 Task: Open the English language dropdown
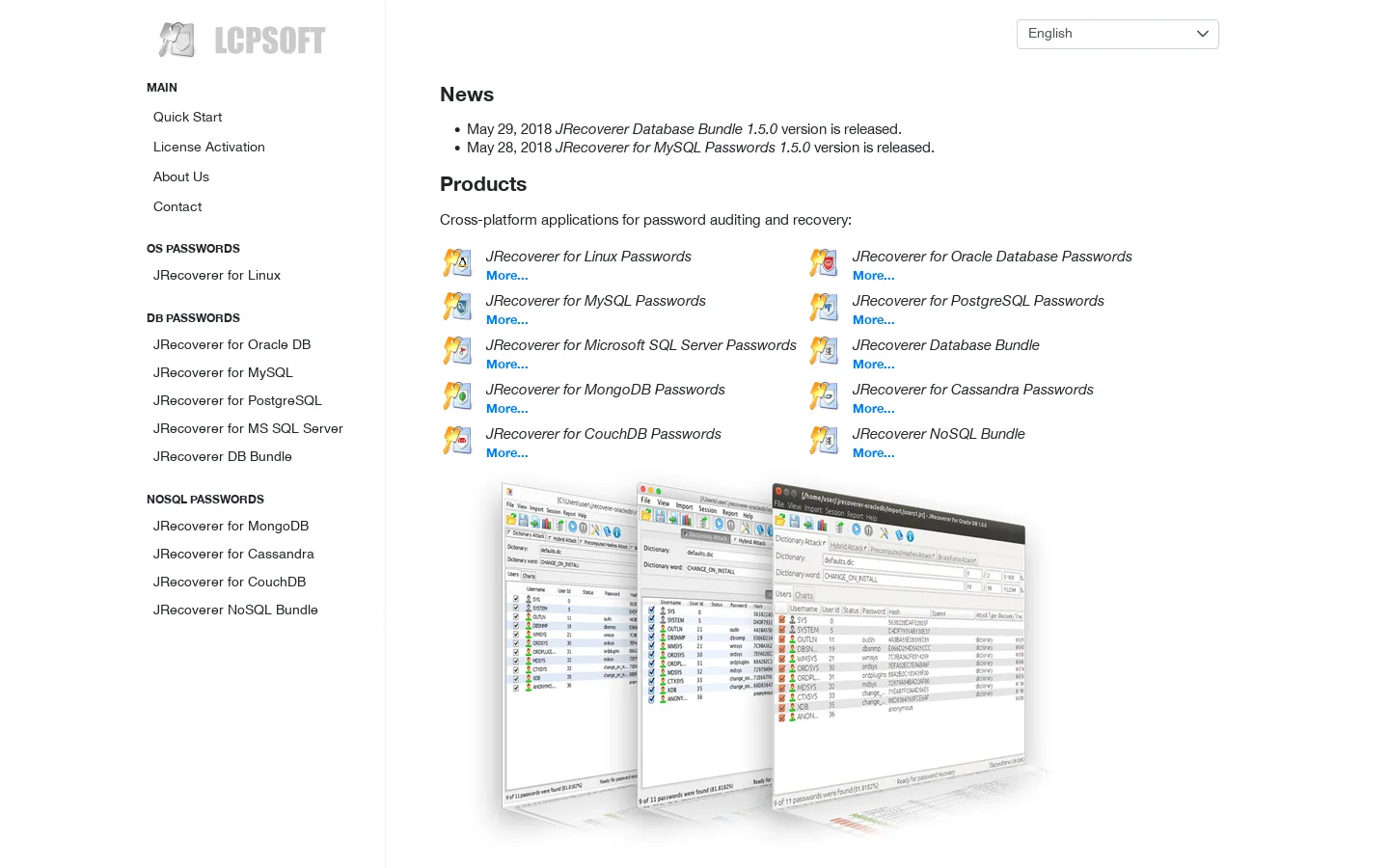(x=1117, y=34)
